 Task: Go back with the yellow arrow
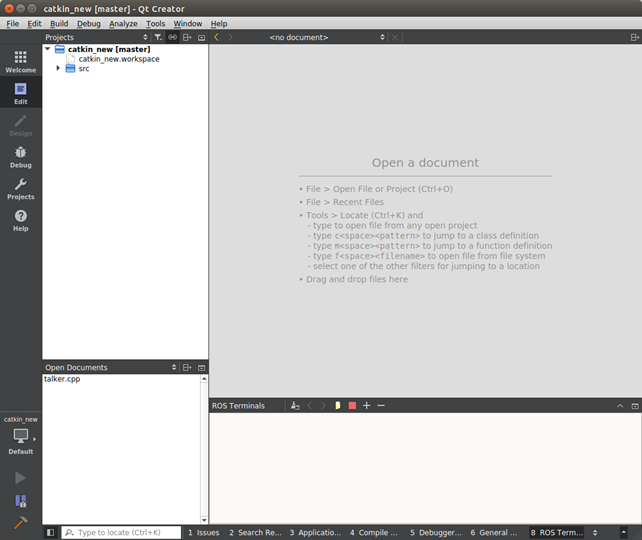pos(217,37)
